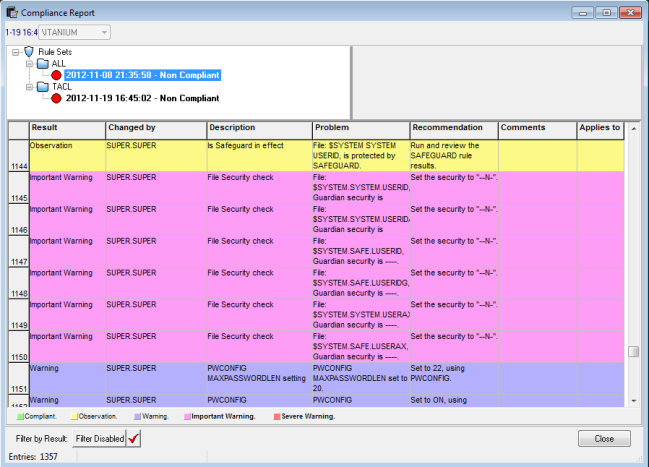Screen dimensions: 649x467
Task: Click the Compliance Report title bar icon
Action: (x=11, y=12)
